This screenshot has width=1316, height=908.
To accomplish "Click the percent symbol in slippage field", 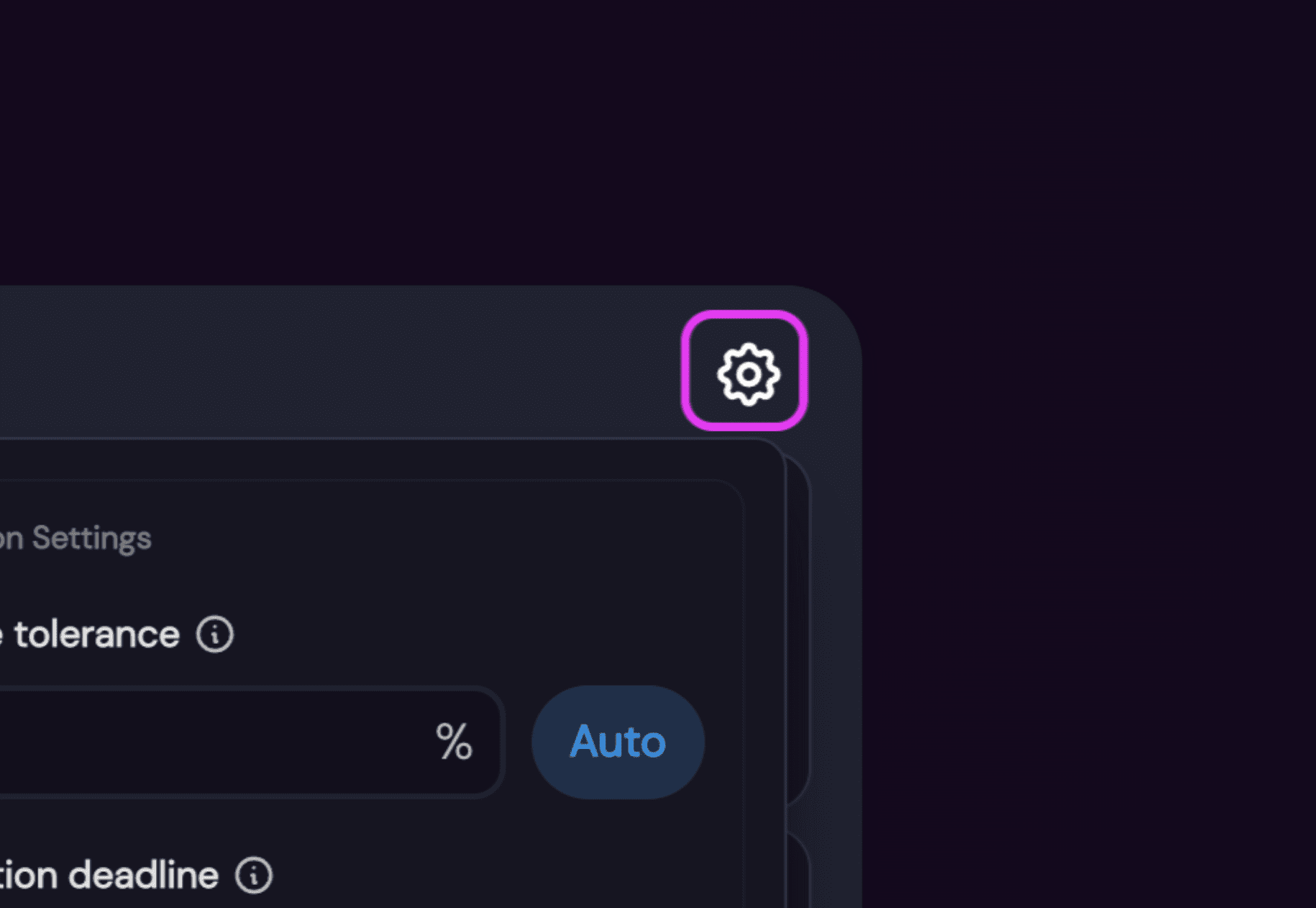I will pos(454,742).
